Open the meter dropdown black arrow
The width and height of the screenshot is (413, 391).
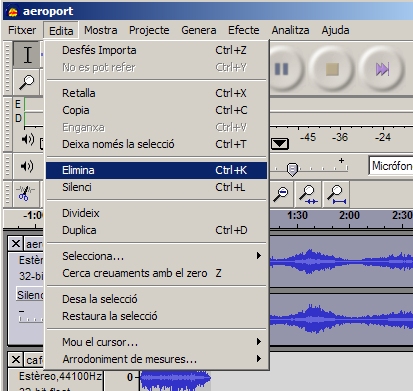pos(280,144)
